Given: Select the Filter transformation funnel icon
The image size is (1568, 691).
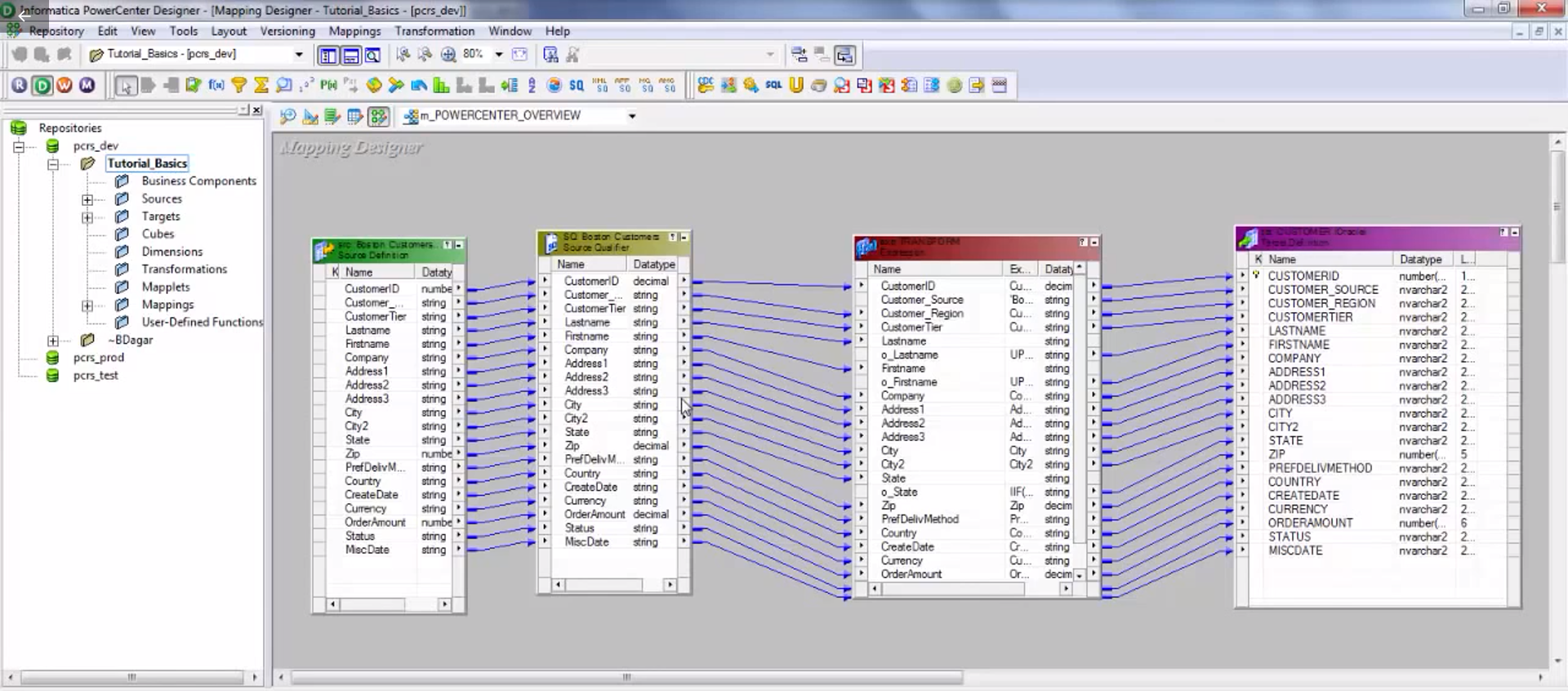Looking at the screenshot, I should coord(239,85).
